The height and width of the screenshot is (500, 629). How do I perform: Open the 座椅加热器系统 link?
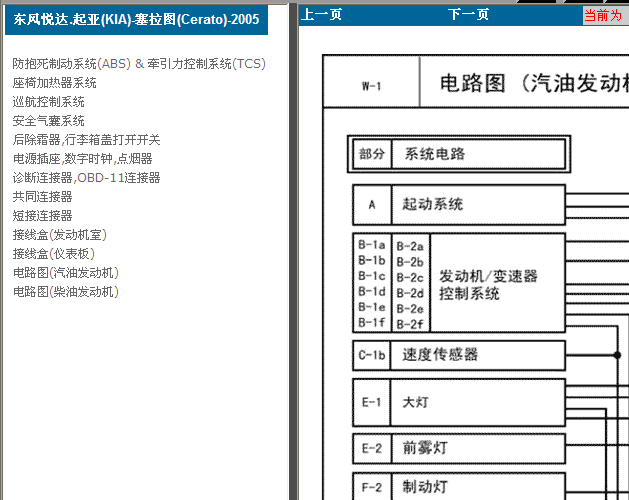[x=54, y=83]
